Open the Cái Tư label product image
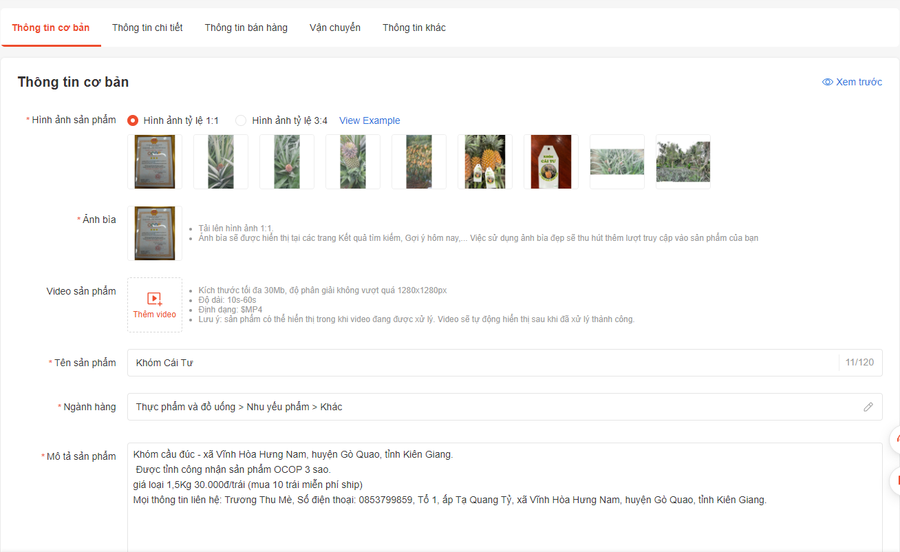This screenshot has height=552, width=900. (x=551, y=162)
